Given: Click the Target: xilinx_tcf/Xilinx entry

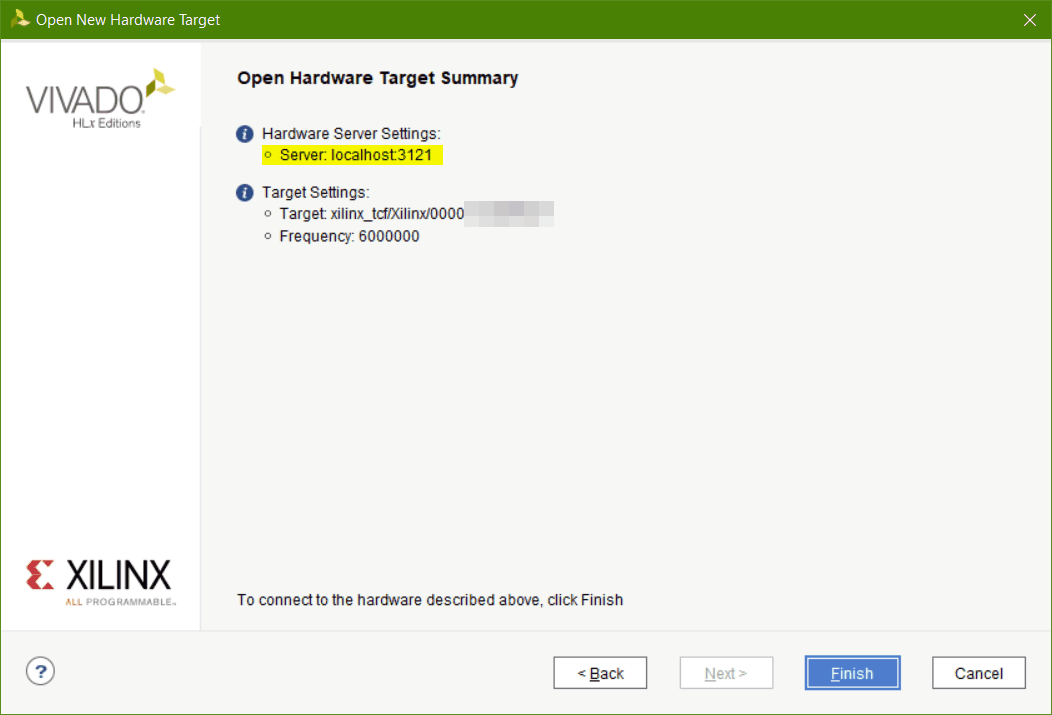Looking at the screenshot, I should pos(371,214).
